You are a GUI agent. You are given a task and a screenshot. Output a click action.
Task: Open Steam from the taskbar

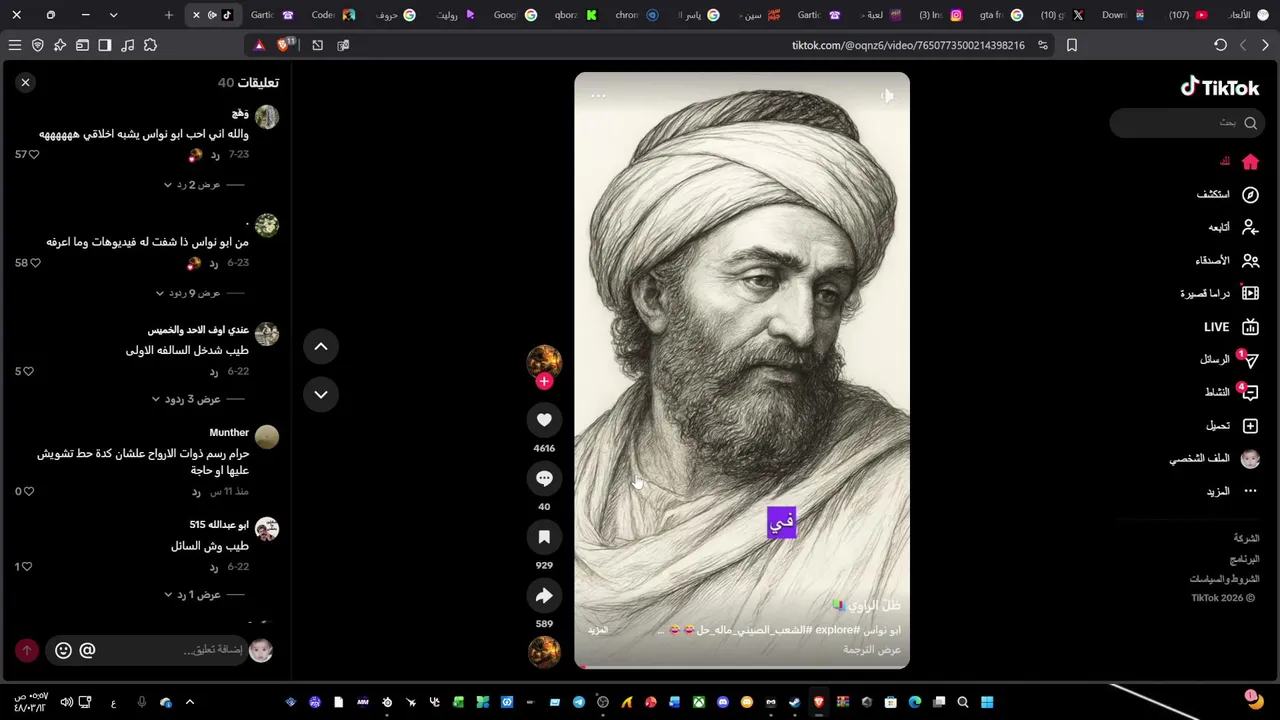pyautogui.click(x=795, y=702)
